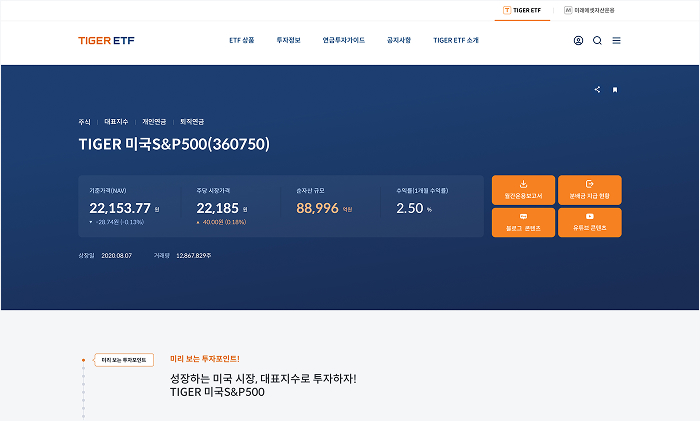Viewport: 700px width, 421px height.
Task: Open the 유튜브 콘텐츠 button
Action: coord(590,222)
